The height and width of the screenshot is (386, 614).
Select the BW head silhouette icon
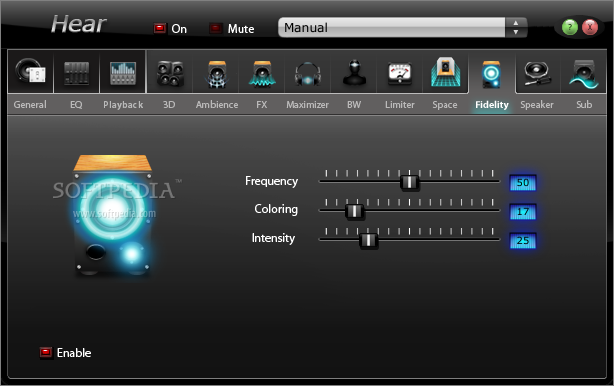click(x=354, y=73)
